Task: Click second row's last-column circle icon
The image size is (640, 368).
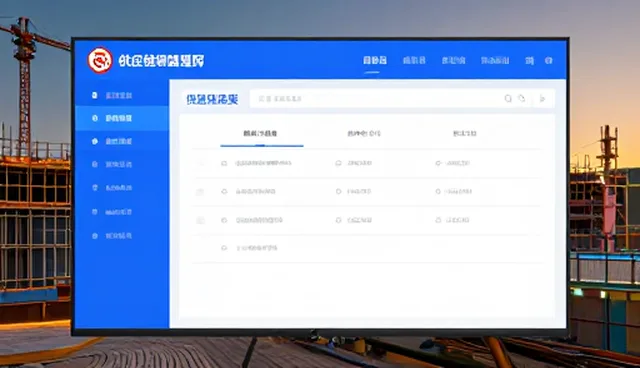Action: (438, 191)
